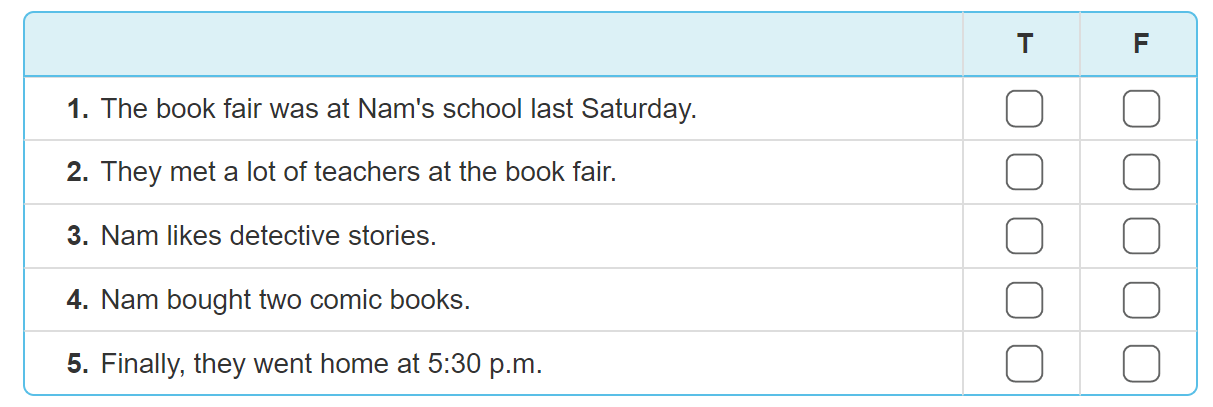The height and width of the screenshot is (407, 1213).
Task: Click the sentence starting with "Finally, they went home"
Action: (321, 364)
